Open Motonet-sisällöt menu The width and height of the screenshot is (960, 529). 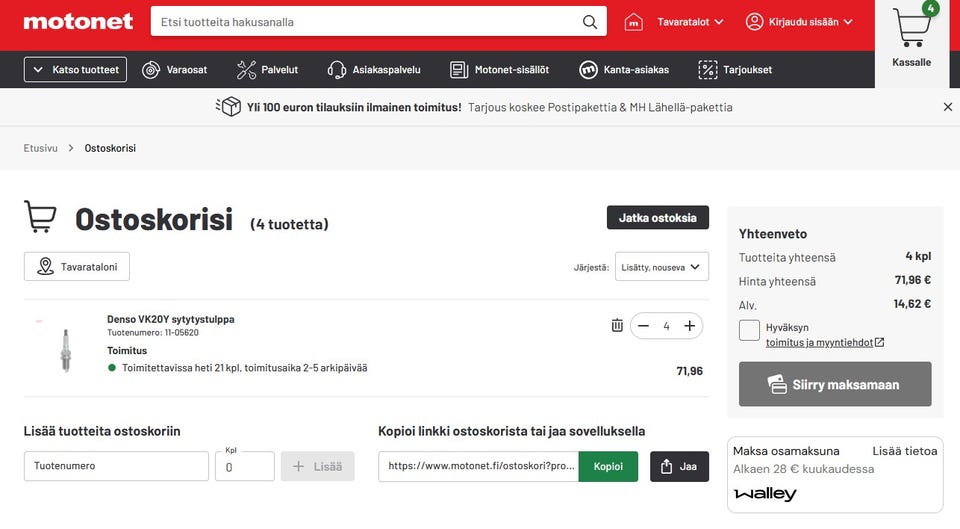tap(500, 70)
